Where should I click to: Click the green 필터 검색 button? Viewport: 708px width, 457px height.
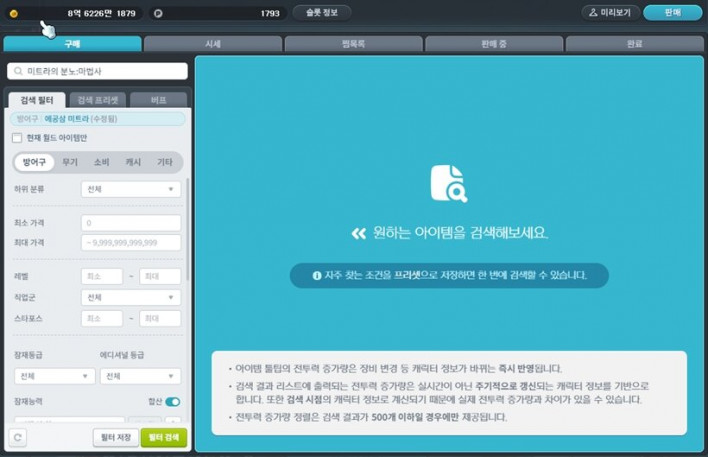click(x=164, y=437)
